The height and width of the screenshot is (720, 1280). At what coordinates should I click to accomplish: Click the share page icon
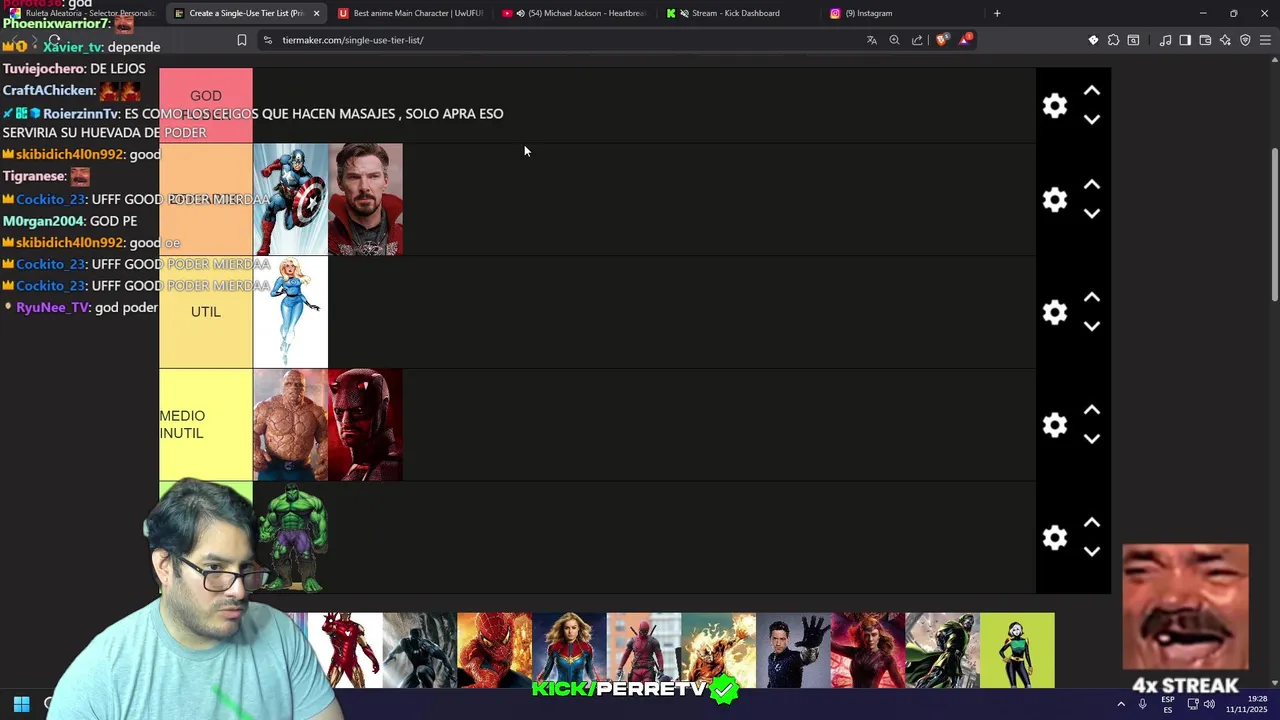pos(917,40)
